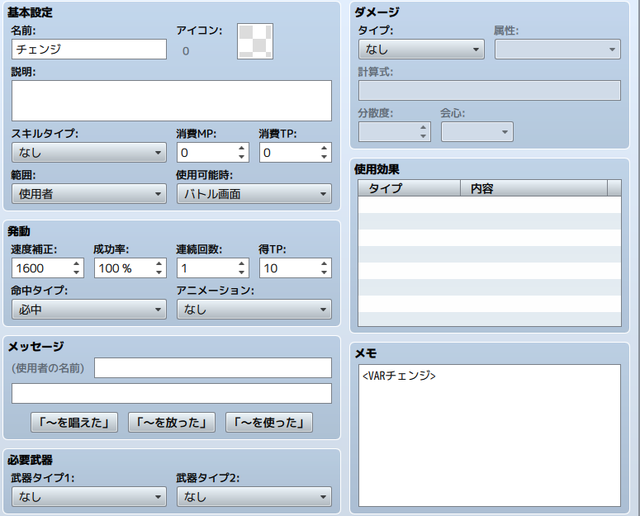The width and height of the screenshot is (640, 516).
Task: Increase 得TP with the up arrow
Action: 324,264
